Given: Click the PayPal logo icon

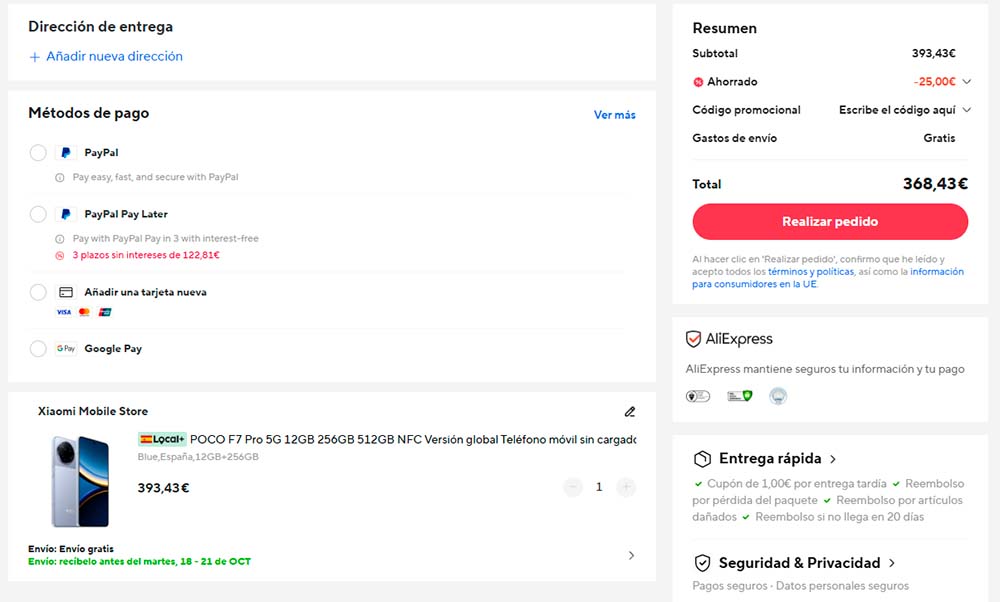Looking at the screenshot, I should click(x=65, y=153).
